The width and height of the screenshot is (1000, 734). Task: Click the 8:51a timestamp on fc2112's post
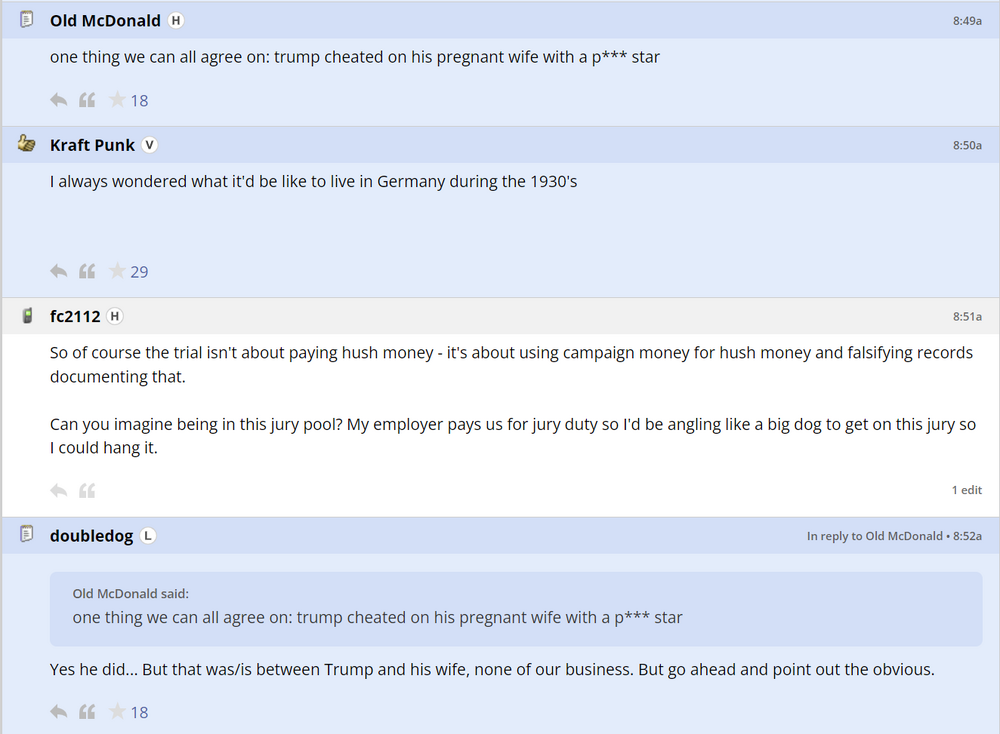[967, 317]
